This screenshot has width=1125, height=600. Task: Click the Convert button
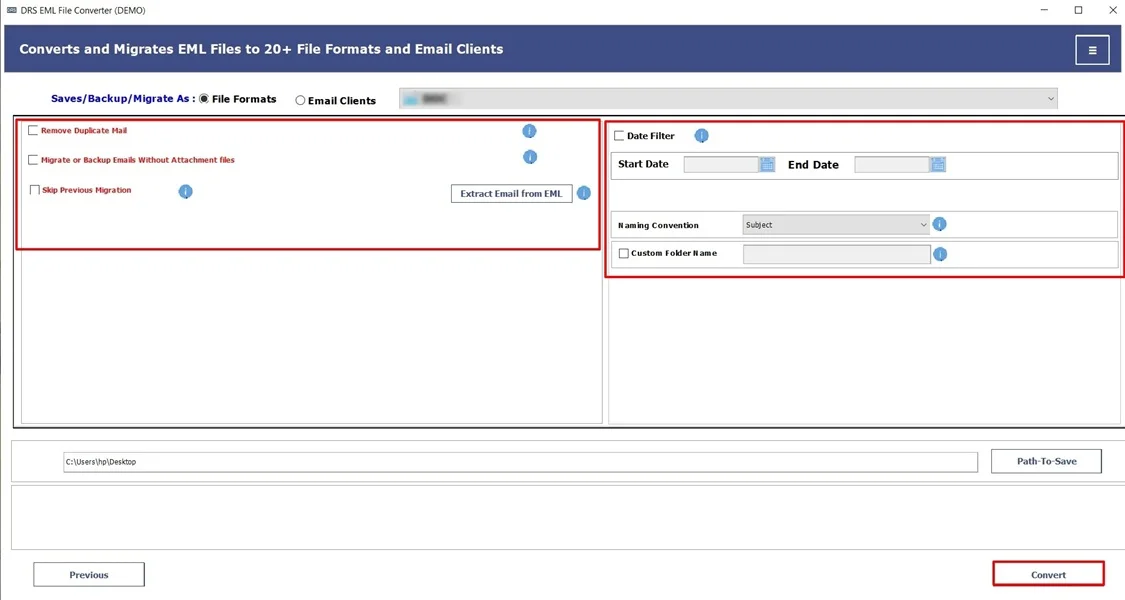1048,573
